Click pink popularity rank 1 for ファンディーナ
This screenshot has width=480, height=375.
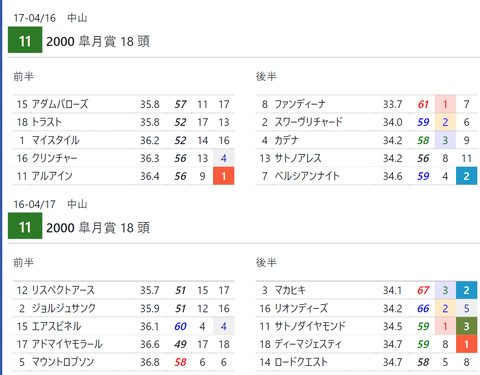445,104
